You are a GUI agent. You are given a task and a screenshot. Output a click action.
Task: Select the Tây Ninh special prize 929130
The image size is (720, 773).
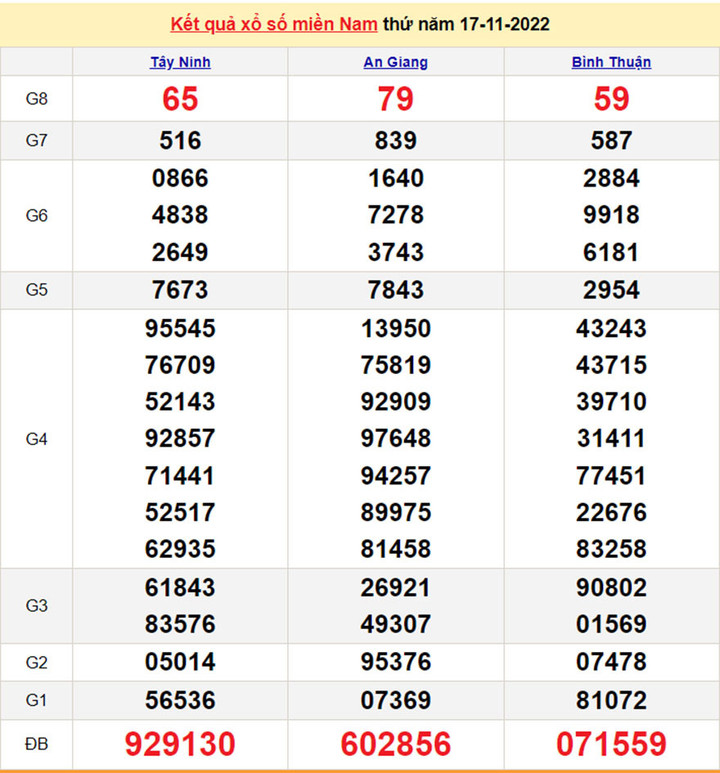coord(180,744)
